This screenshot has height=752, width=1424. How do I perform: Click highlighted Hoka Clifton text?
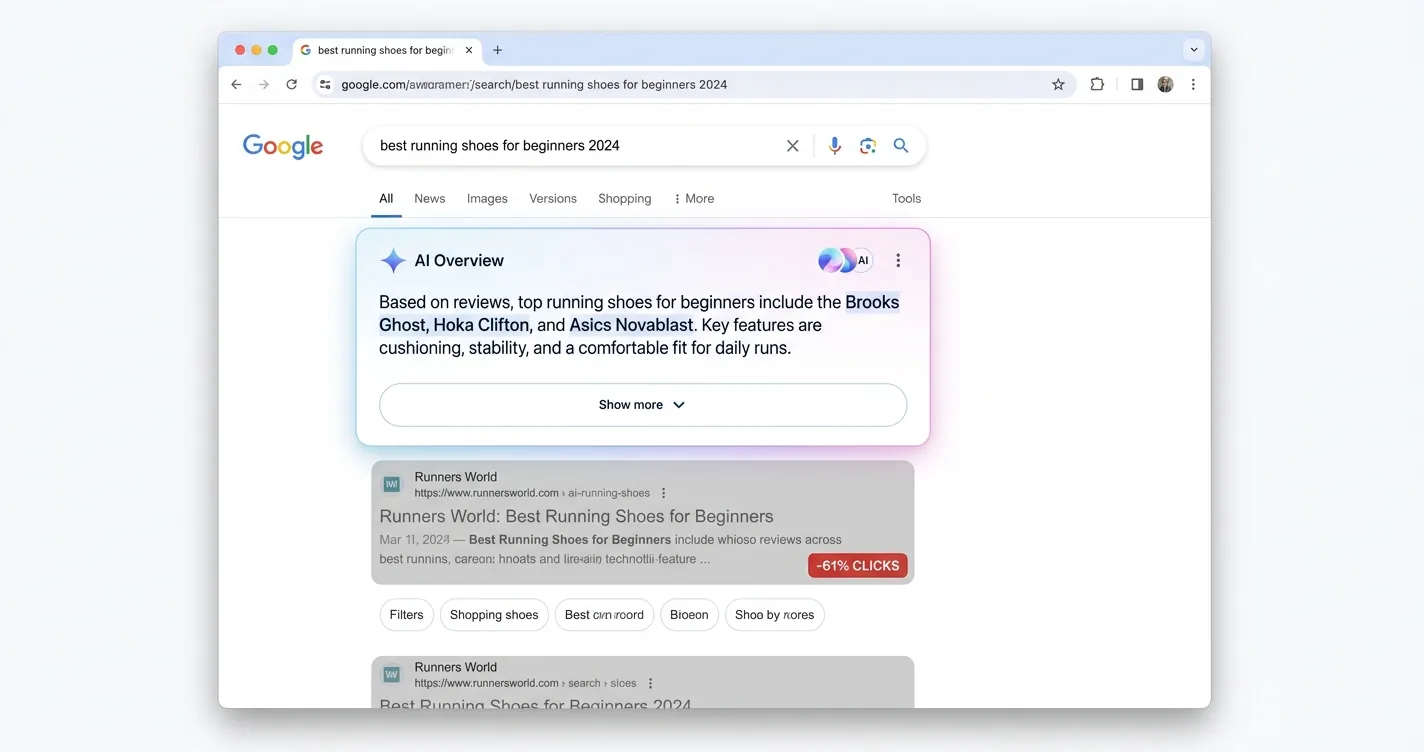(482, 325)
